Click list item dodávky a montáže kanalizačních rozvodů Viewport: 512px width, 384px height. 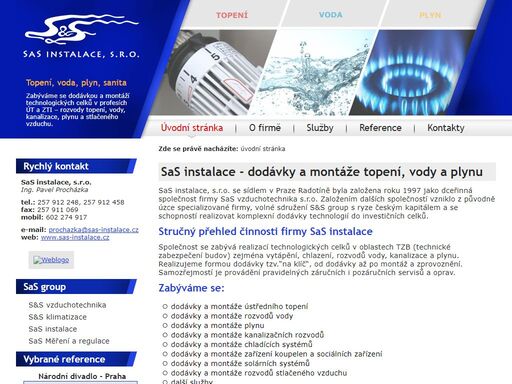247,335
